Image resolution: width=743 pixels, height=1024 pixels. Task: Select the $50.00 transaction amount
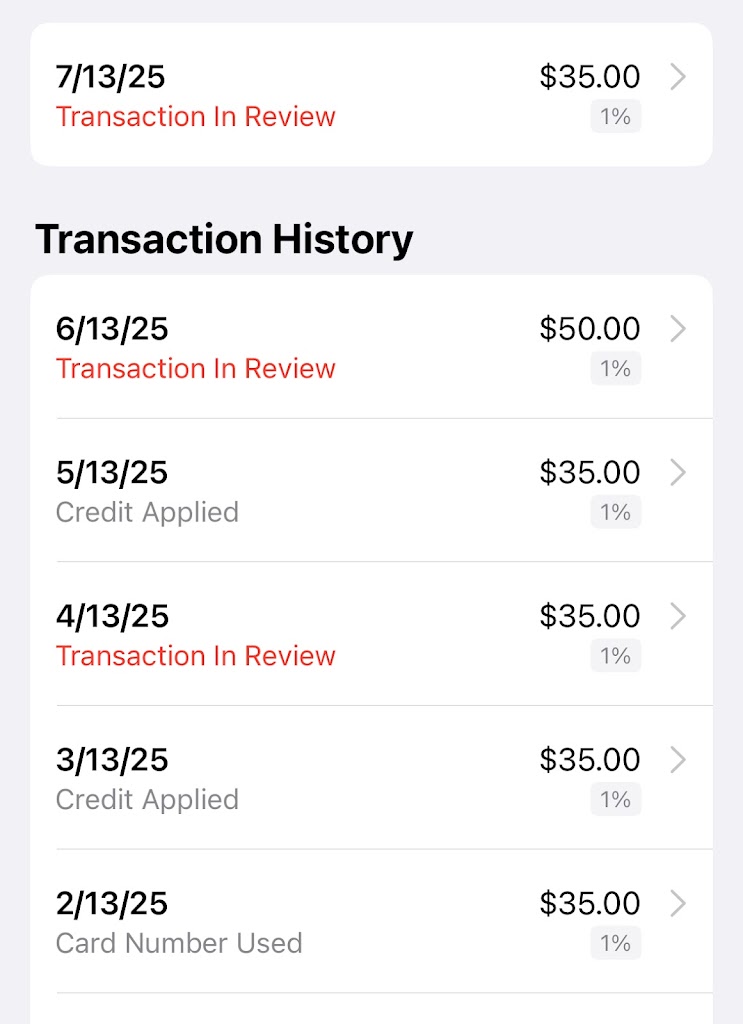[x=590, y=329]
